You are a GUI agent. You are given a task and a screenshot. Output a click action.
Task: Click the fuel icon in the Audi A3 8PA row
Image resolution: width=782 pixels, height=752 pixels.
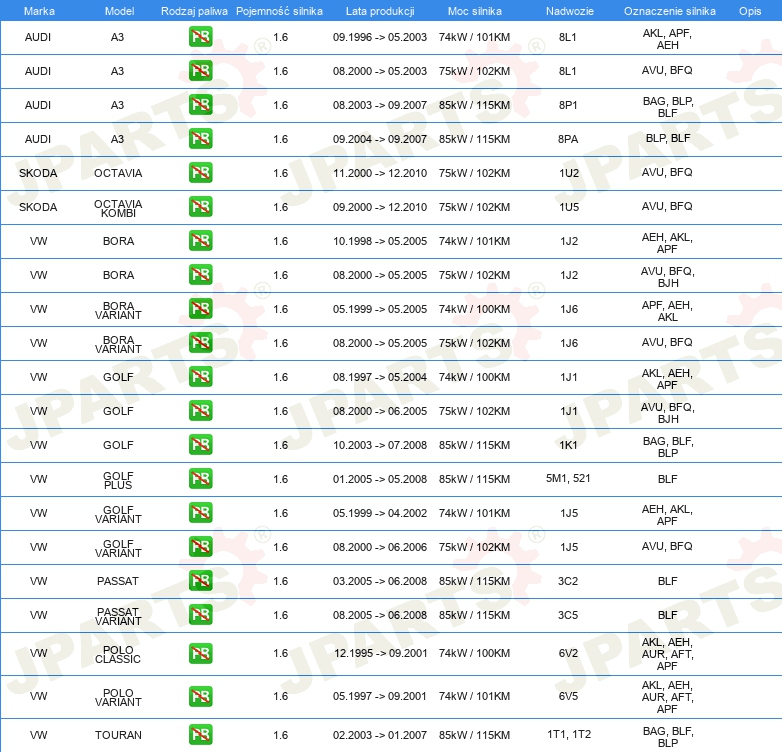click(200, 139)
